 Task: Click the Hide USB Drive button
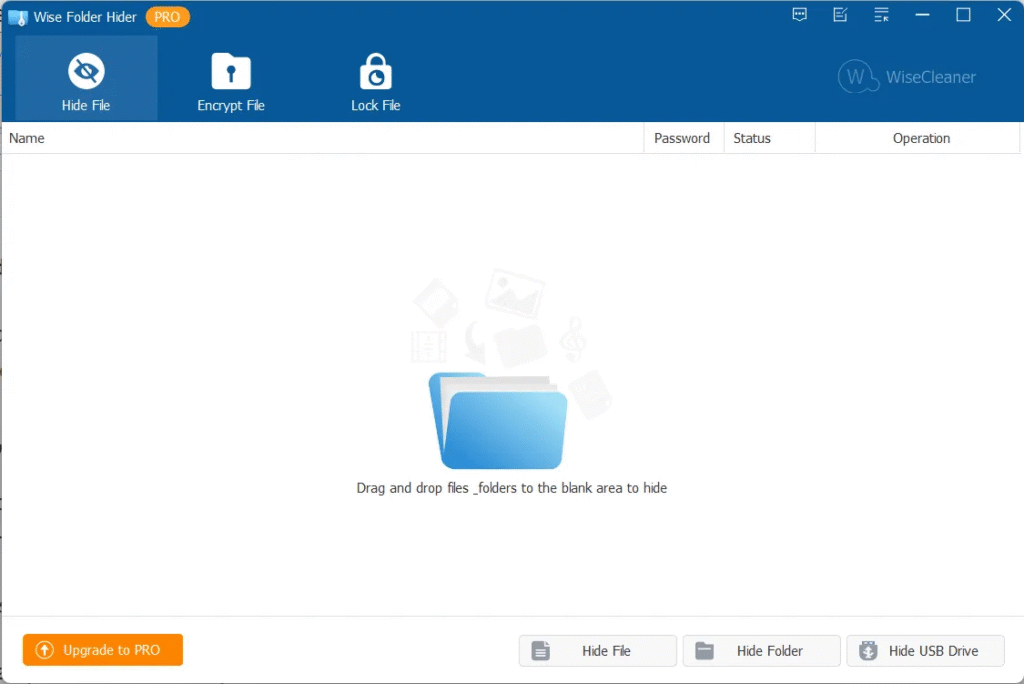coord(925,650)
